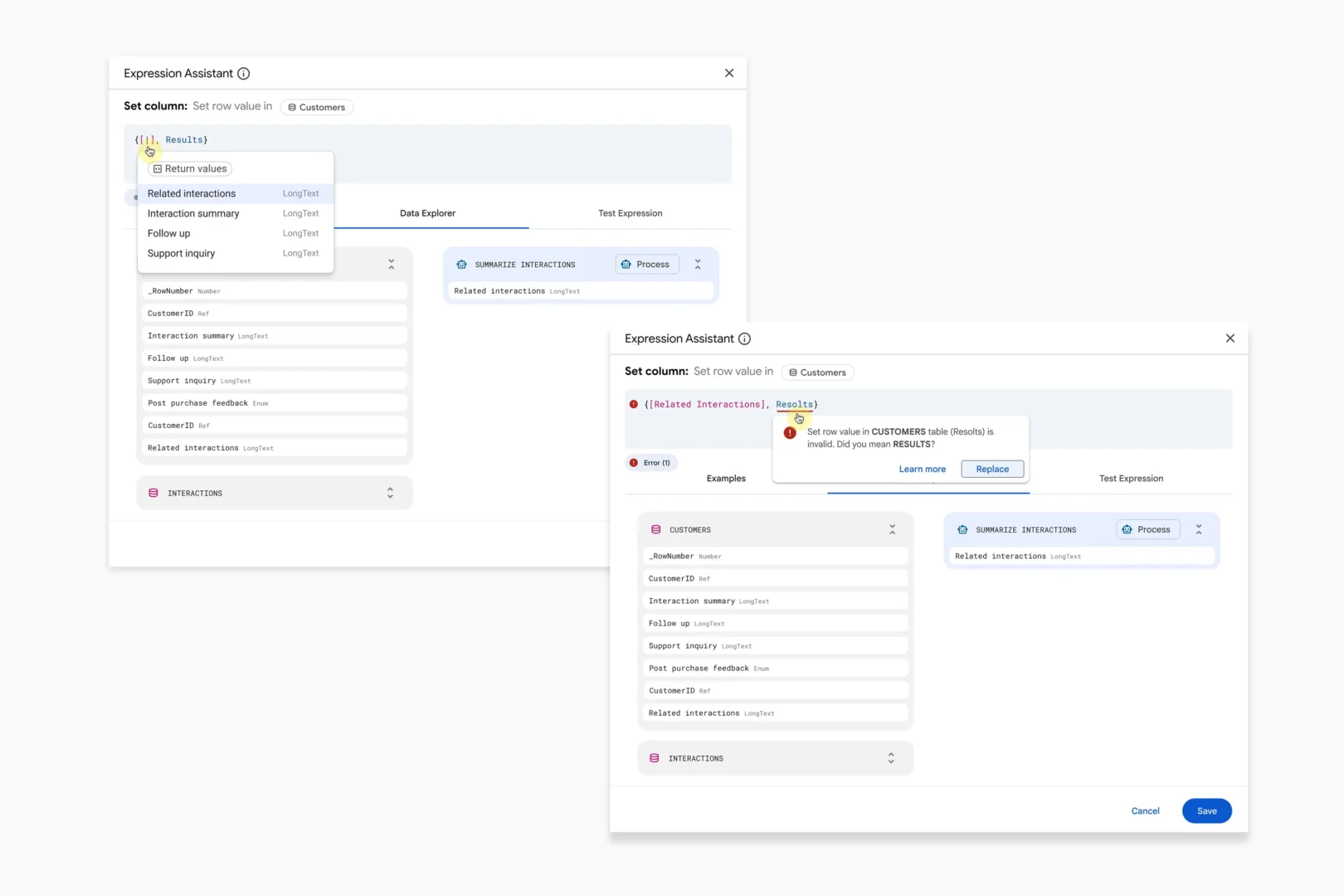Select Related interactions column in back window list

(275, 448)
